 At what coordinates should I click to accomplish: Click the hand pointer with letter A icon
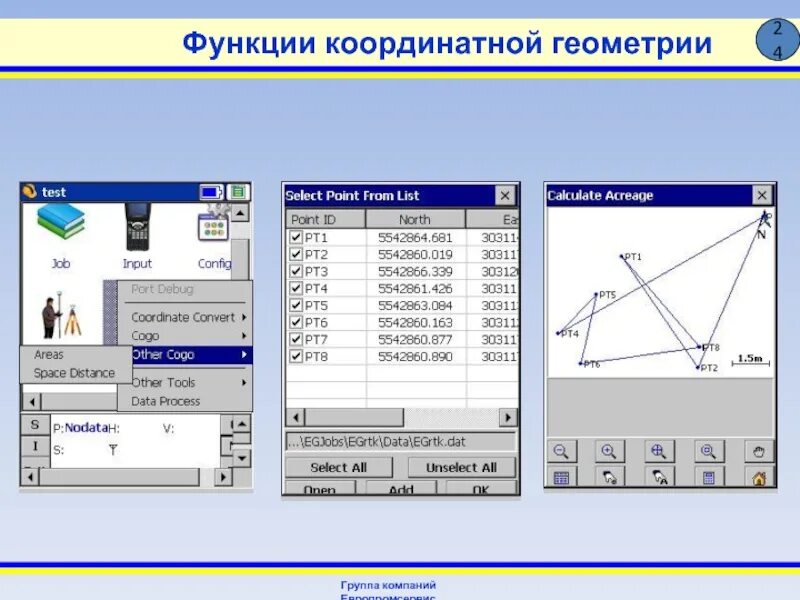[659, 478]
